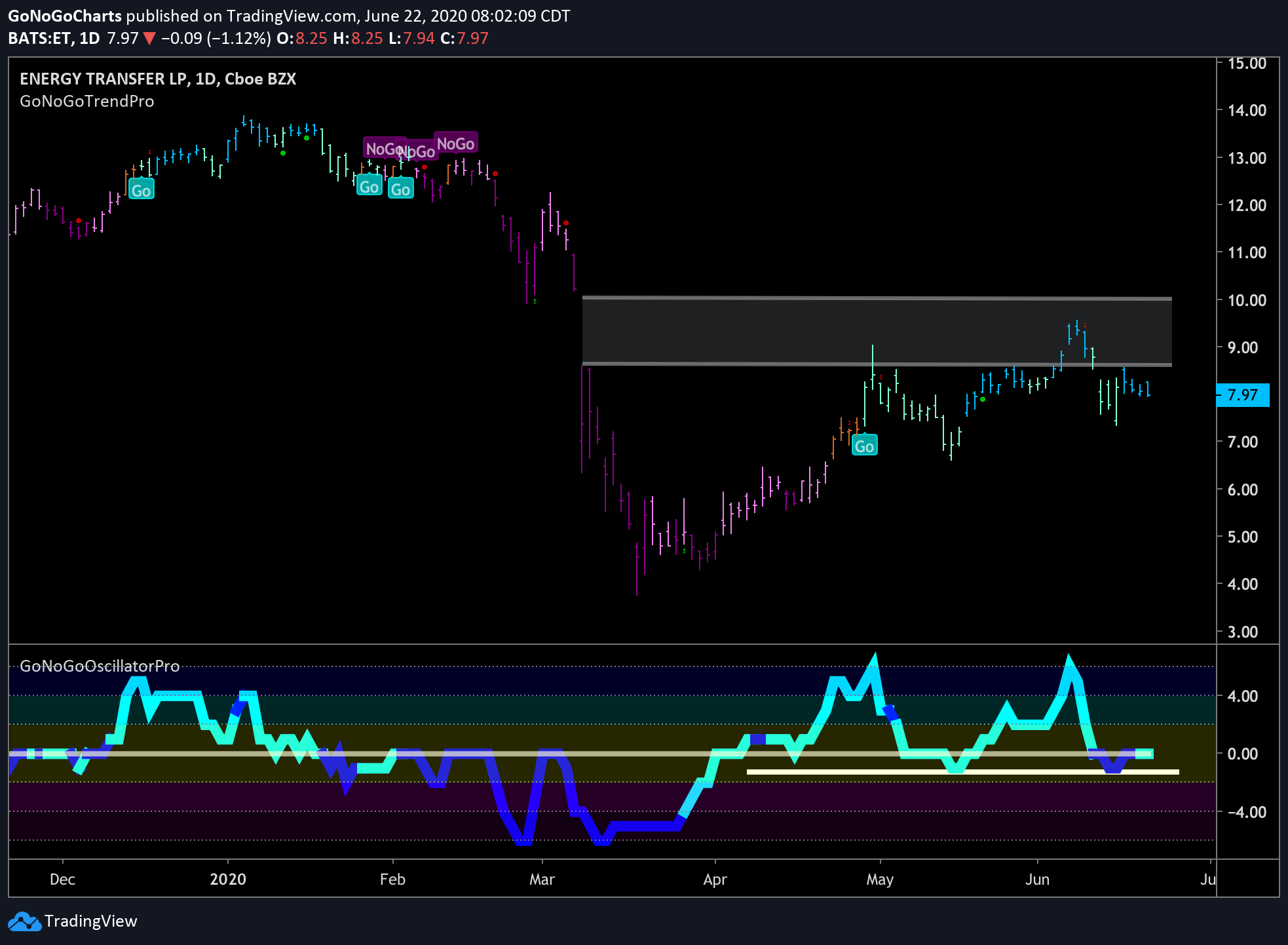Click the 10.00 price axis label
The height and width of the screenshot is (945, 1288).
pyautogui.click(x=1247, y=300)
